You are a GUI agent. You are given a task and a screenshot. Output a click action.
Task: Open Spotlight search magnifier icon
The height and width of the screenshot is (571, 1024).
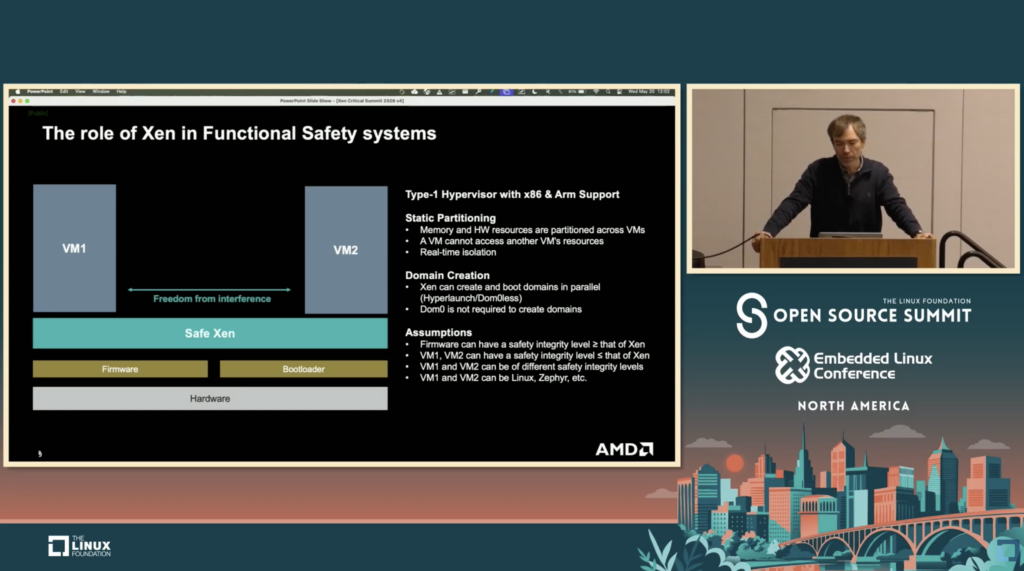click(x=608, y=91)
